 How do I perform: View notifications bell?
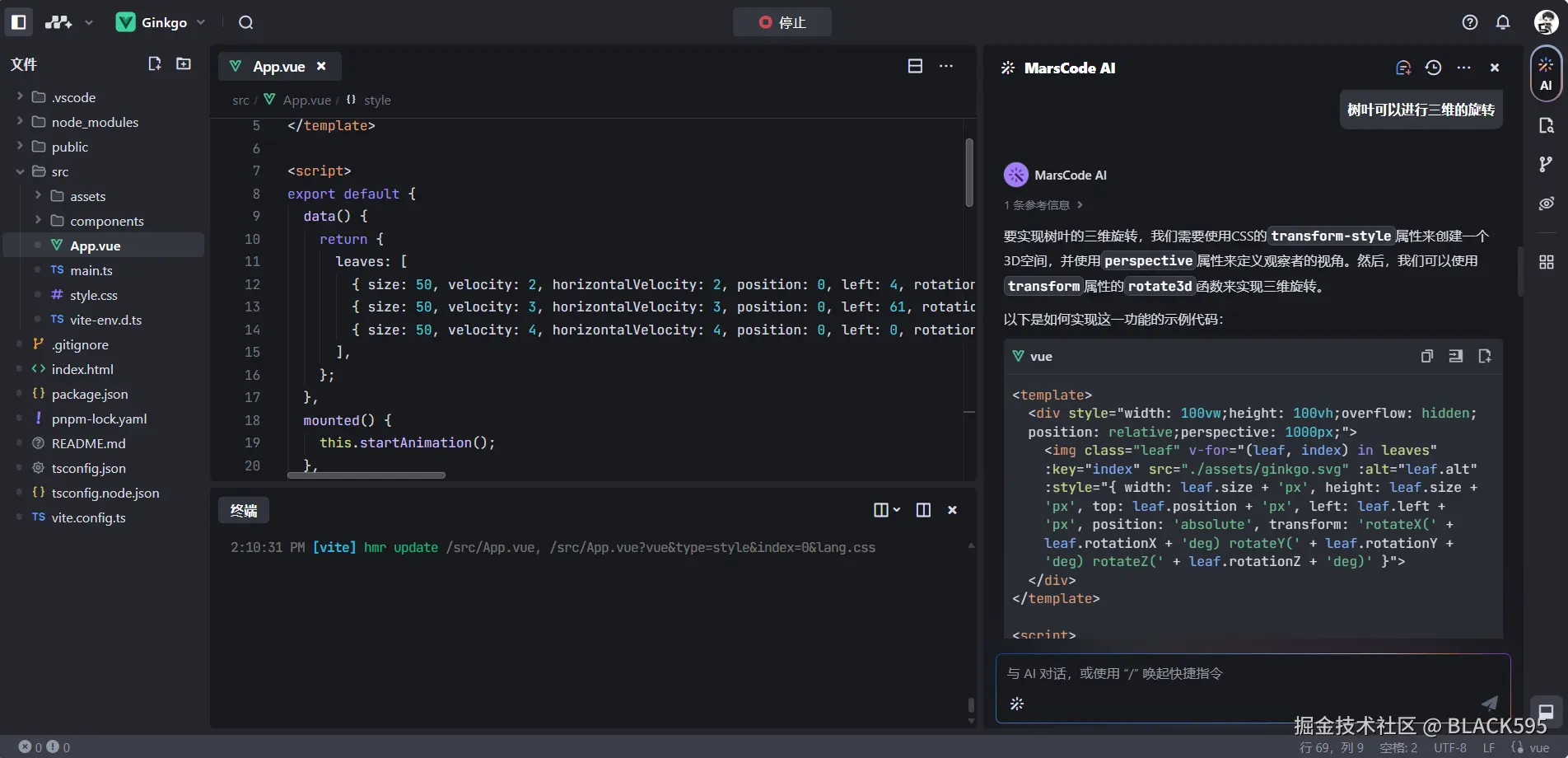tap(1503, 22)
